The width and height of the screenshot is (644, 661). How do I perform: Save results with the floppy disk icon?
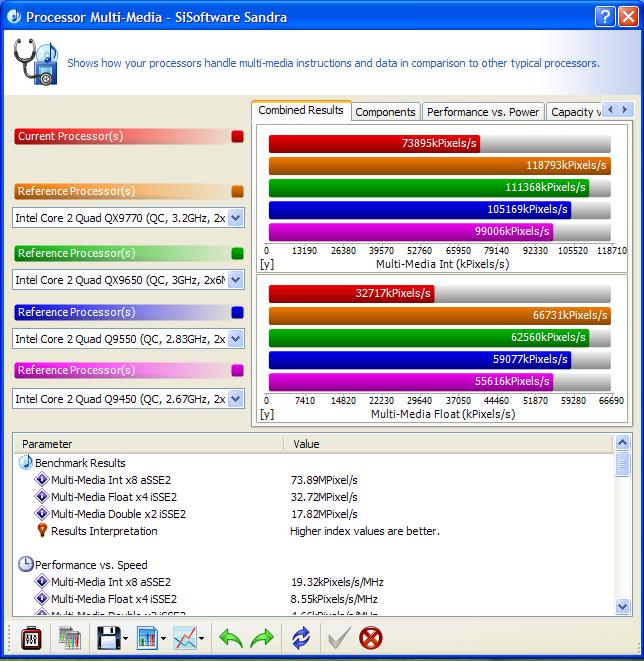tap(109, 638)
